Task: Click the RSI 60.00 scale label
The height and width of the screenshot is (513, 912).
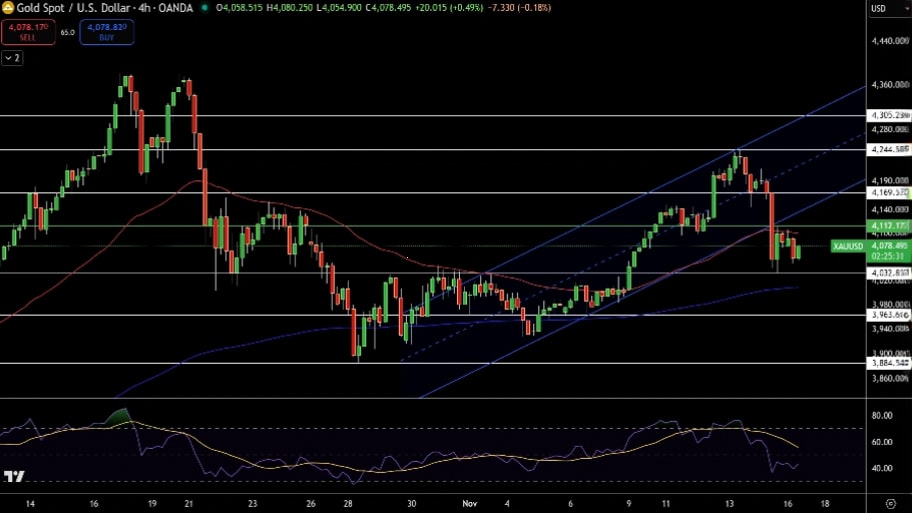Action: 882,442
